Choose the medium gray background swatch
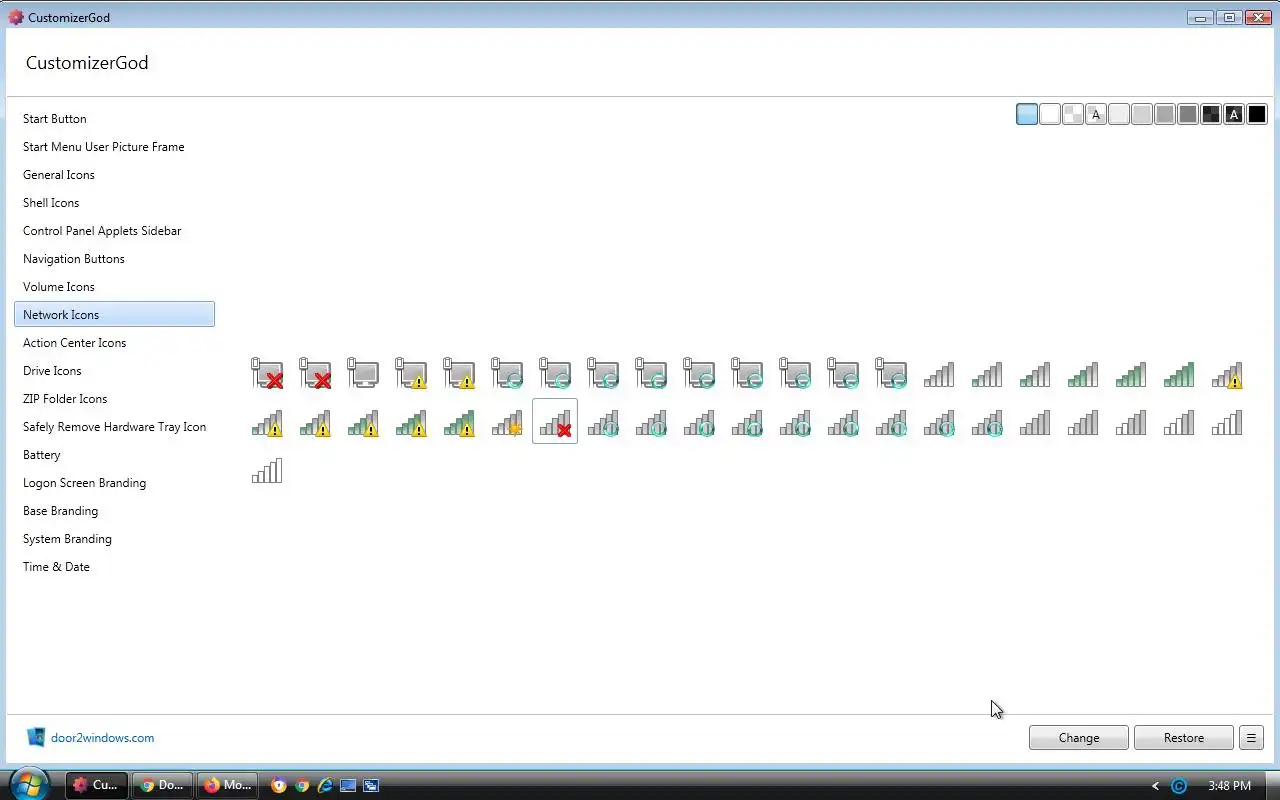The image size is (1280, 800). [x=1165, y=114]
